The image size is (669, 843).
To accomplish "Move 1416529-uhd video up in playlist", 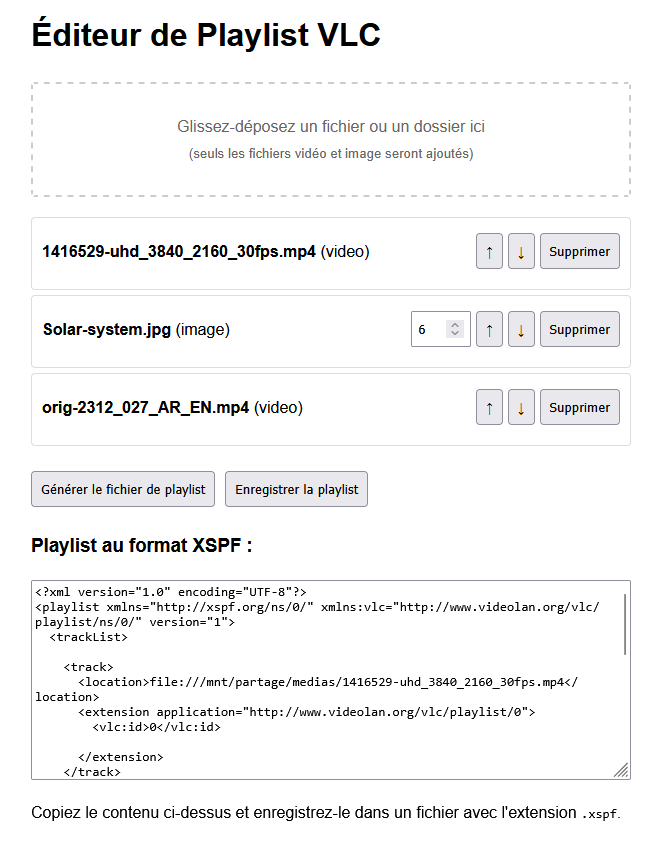I will [x=489, y=252].
